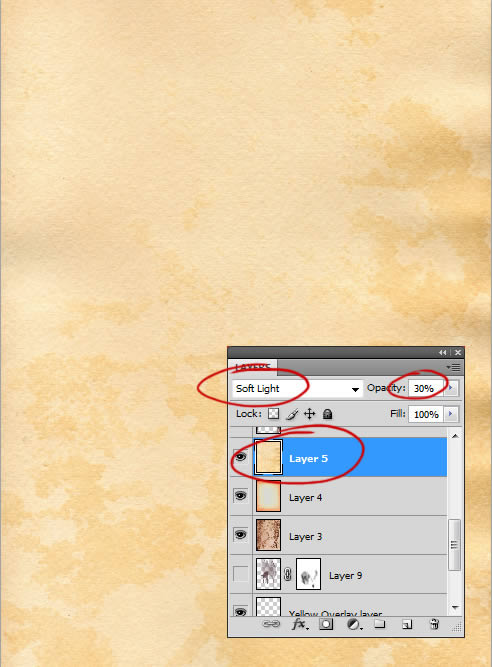Click the delete layer trash icon
Viewport: 492px width, 667px height.
point(434,624)
